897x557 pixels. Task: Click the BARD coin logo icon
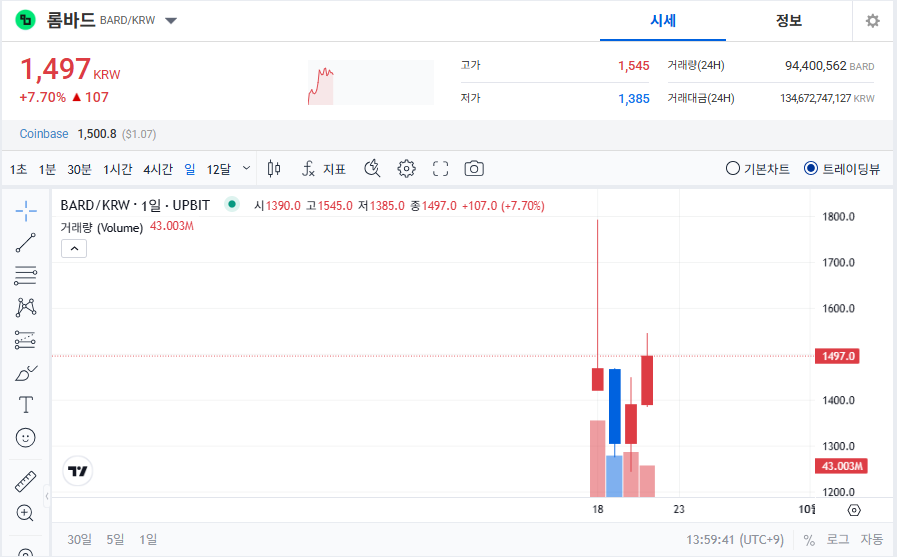pyautogui.click(x=25, y=20)
